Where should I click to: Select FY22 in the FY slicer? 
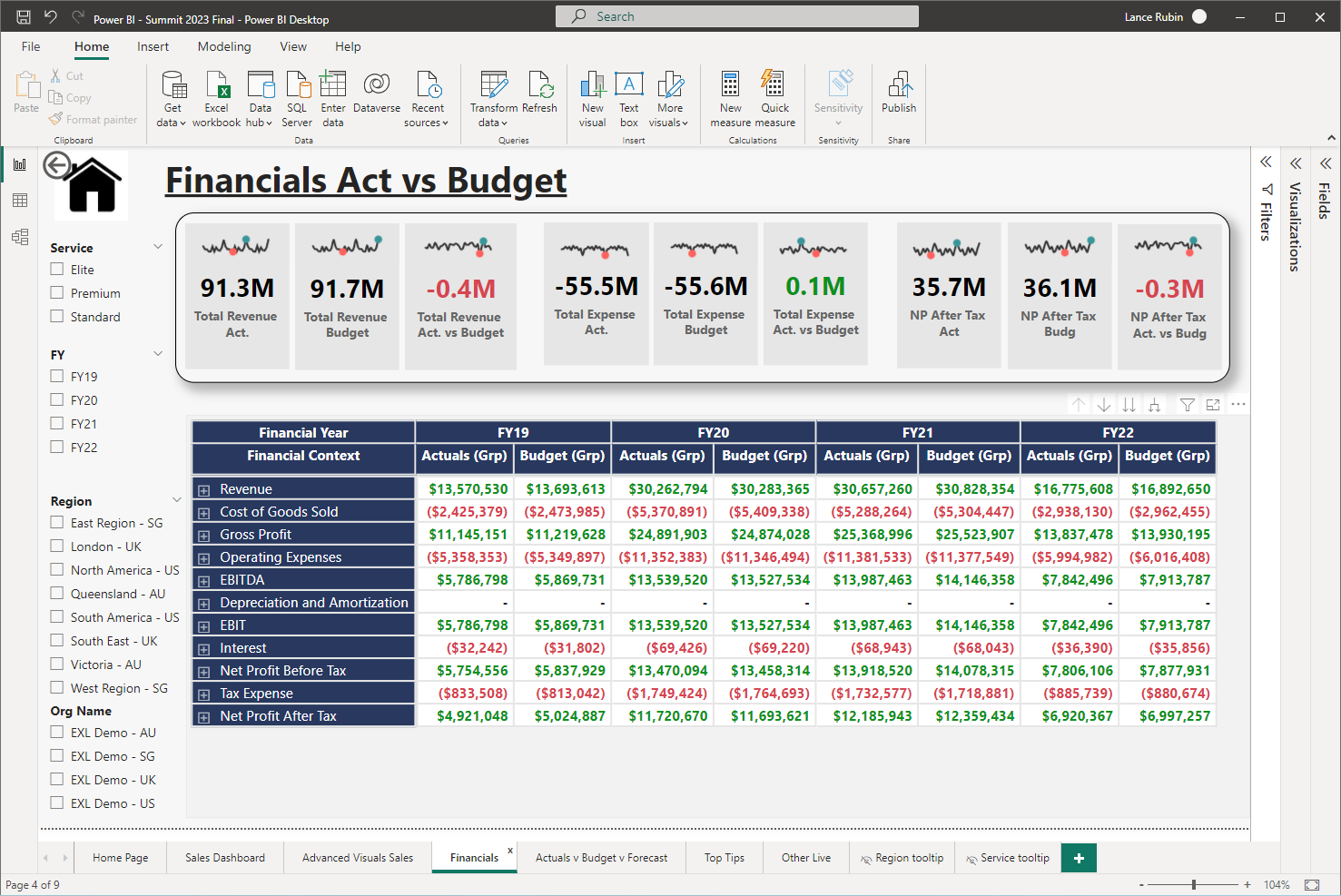[57, 447]
